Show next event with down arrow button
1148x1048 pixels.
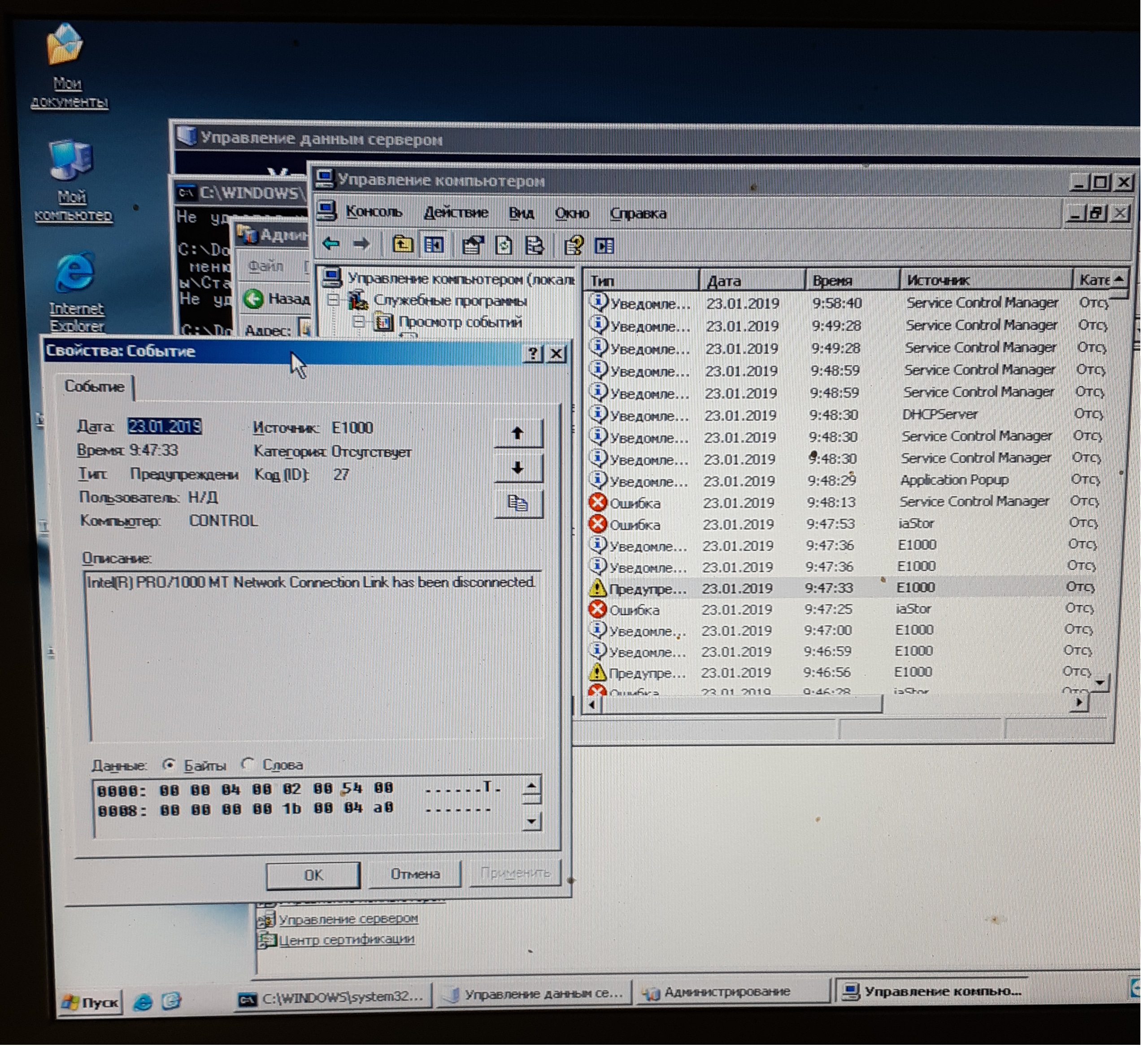[x=518, y=469]
